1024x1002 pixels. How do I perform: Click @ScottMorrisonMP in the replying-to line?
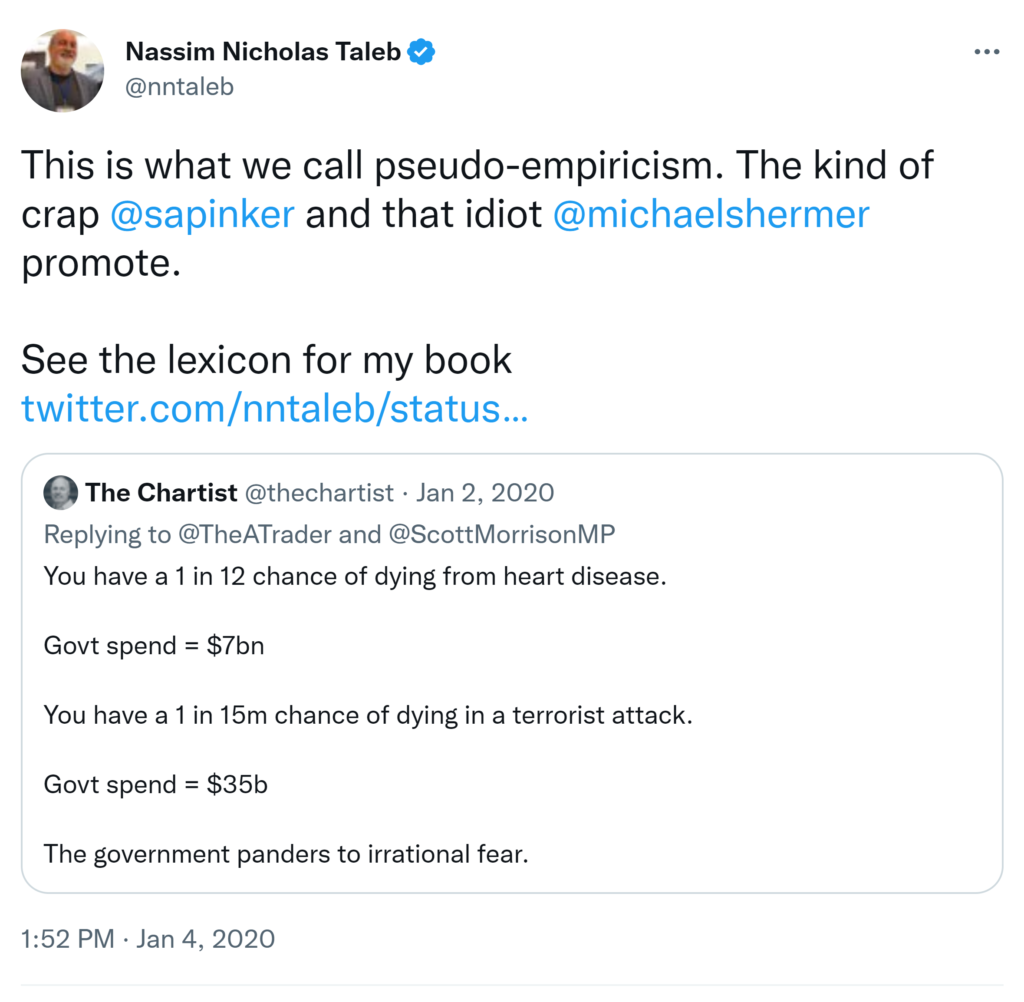(x=500, y=535)
